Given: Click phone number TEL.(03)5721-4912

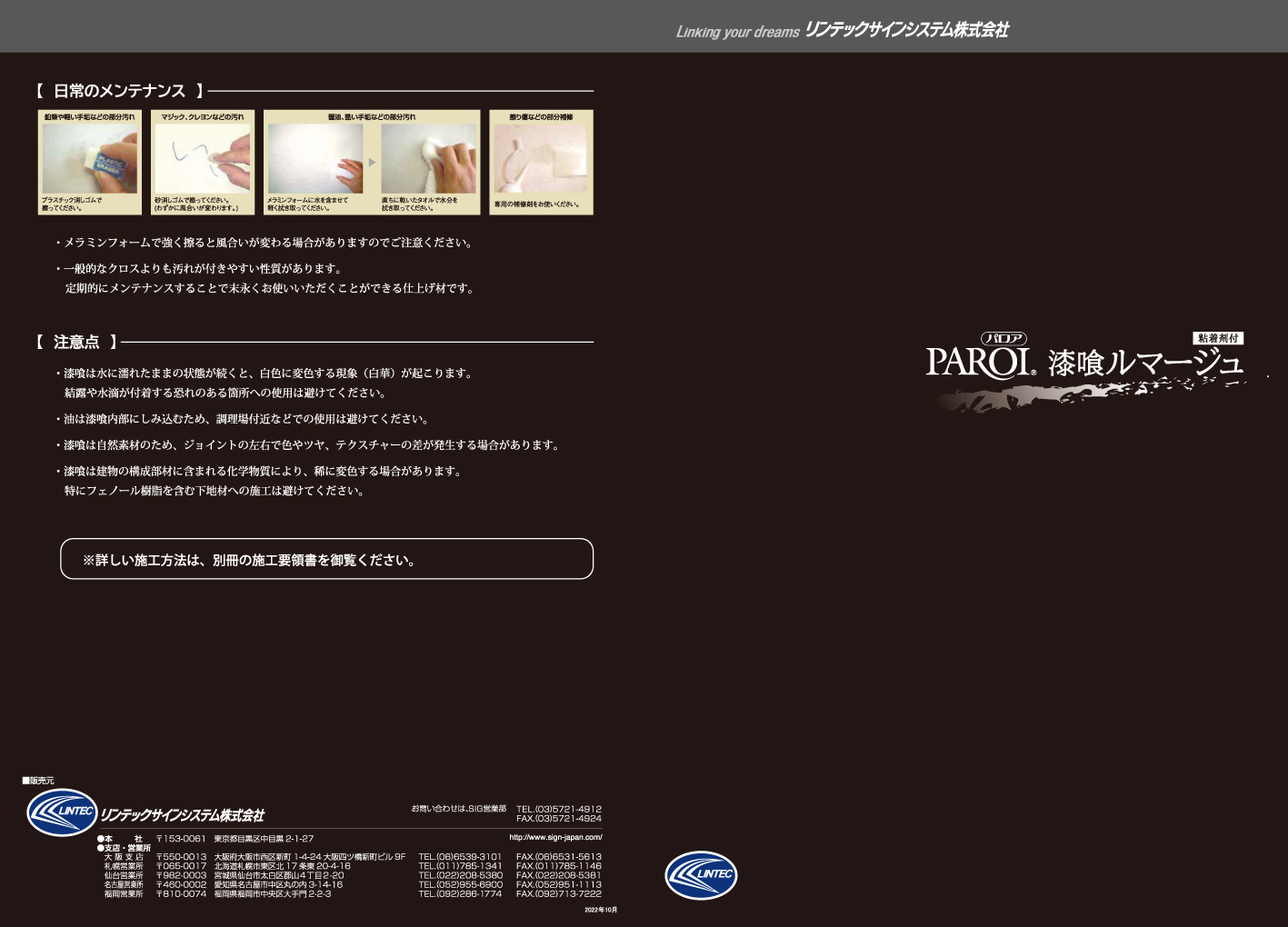Looking at the screenshot, I should coord(559,809).
